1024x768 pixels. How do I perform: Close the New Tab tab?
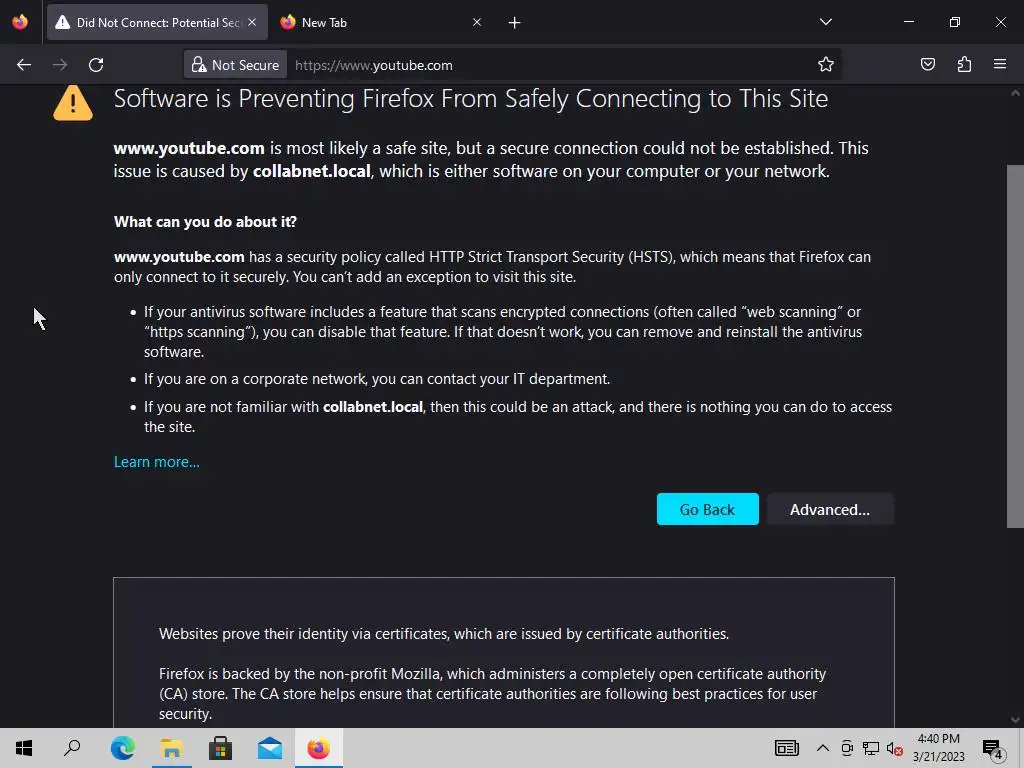tap(477, 22)
